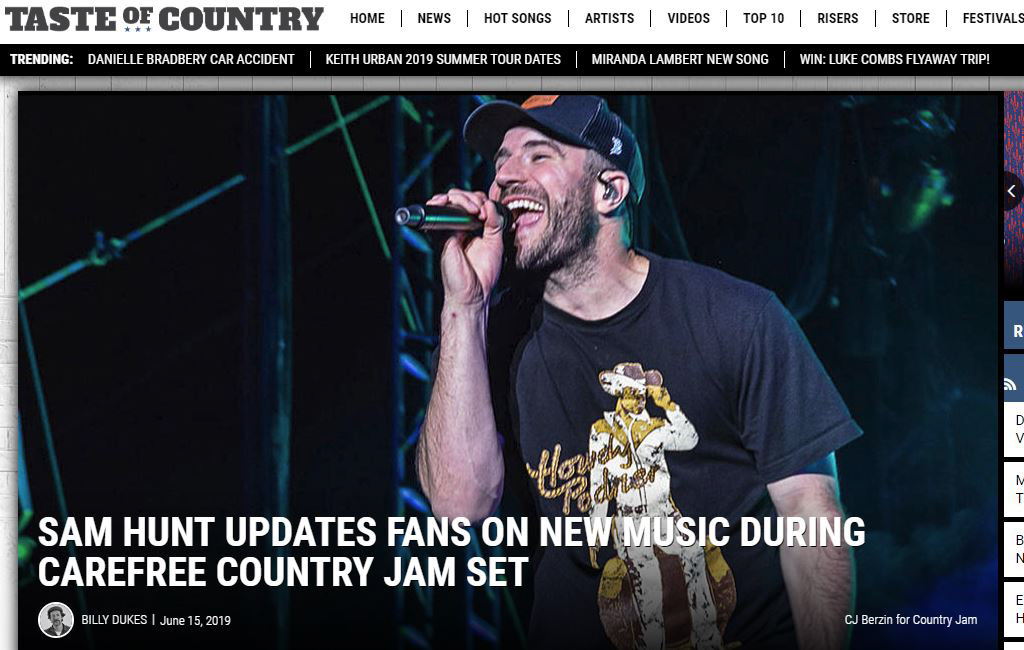
Task: Open the Festivals menu item
Action: point(993,18)
